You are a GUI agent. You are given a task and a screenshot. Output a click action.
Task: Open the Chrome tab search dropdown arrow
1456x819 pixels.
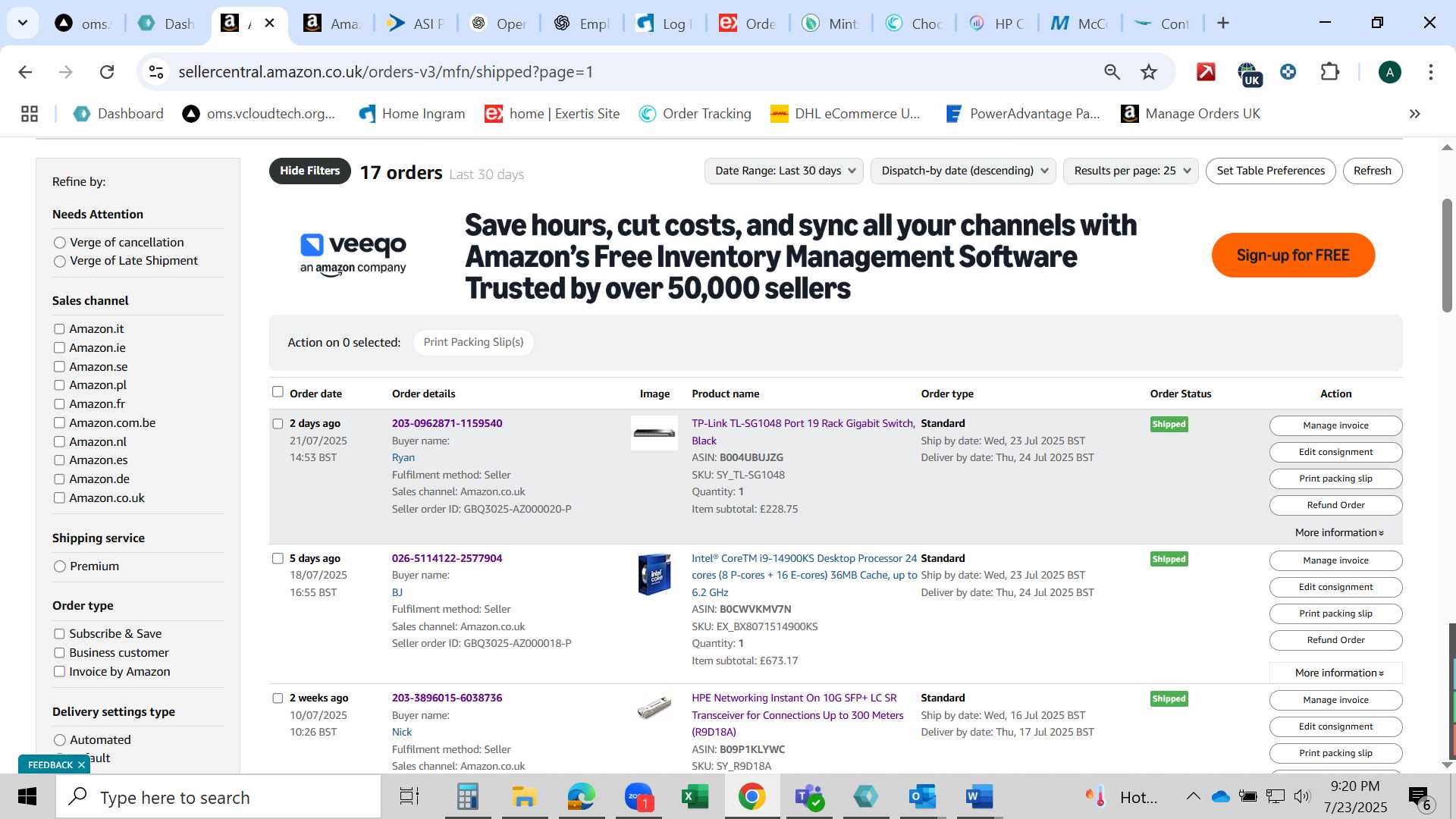[x=23, y=23]
